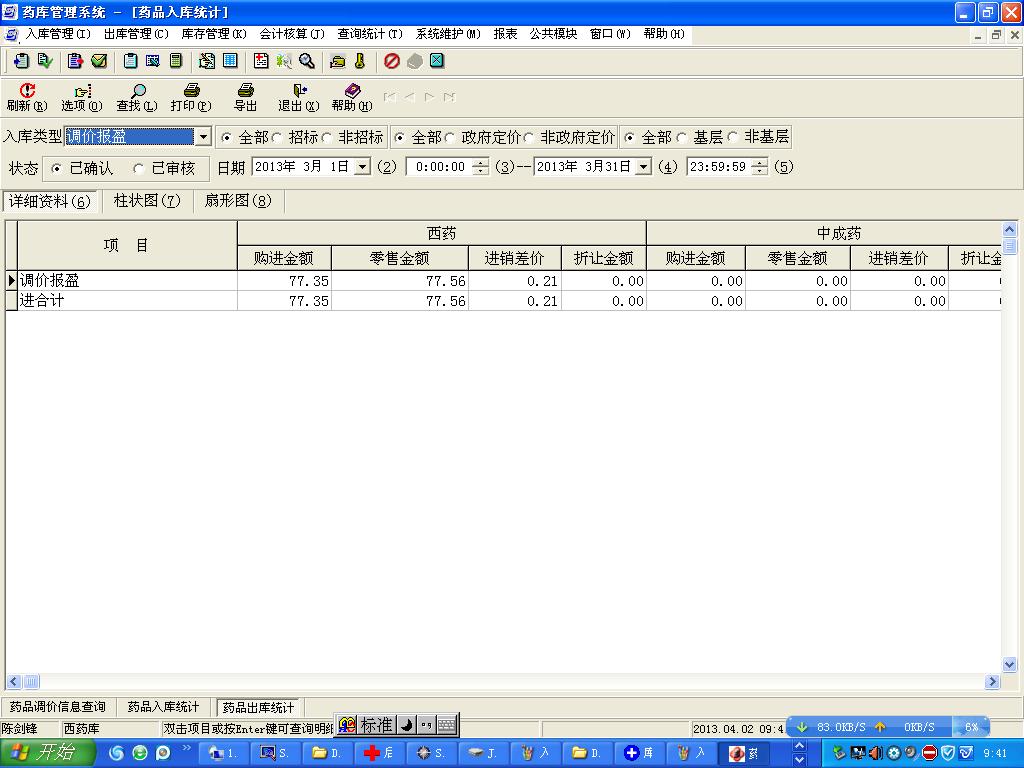Click the horizontal scrollbar right arrow
The width and height of the screenshot is (1024, 768).
click(x=993, y=682)
